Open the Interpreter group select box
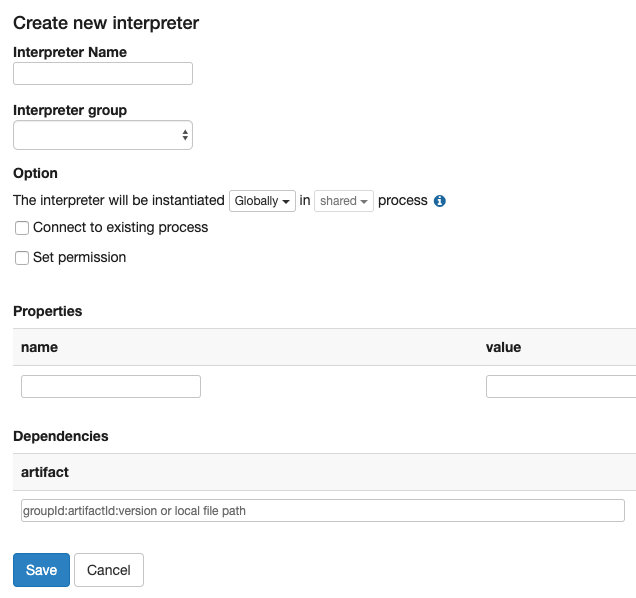 (x=102, y=135)
